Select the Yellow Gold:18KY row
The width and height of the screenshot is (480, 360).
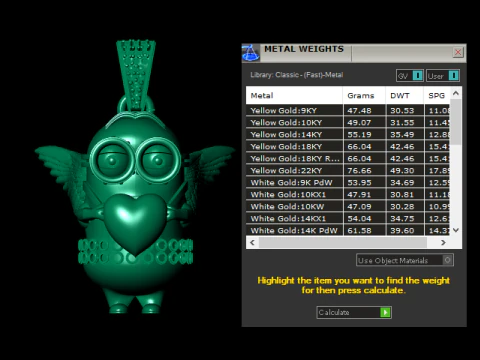coord(348,146)
